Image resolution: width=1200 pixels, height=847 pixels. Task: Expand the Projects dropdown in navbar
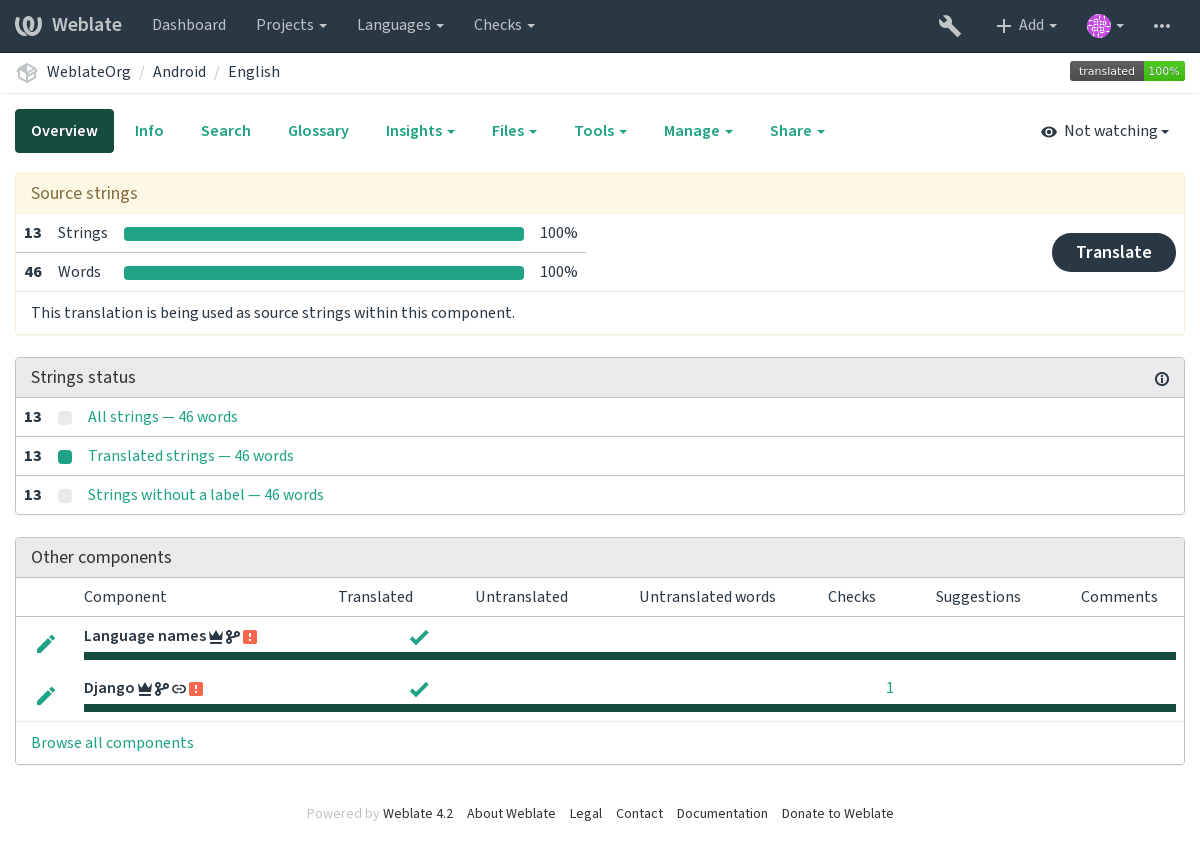pos(291,25)
